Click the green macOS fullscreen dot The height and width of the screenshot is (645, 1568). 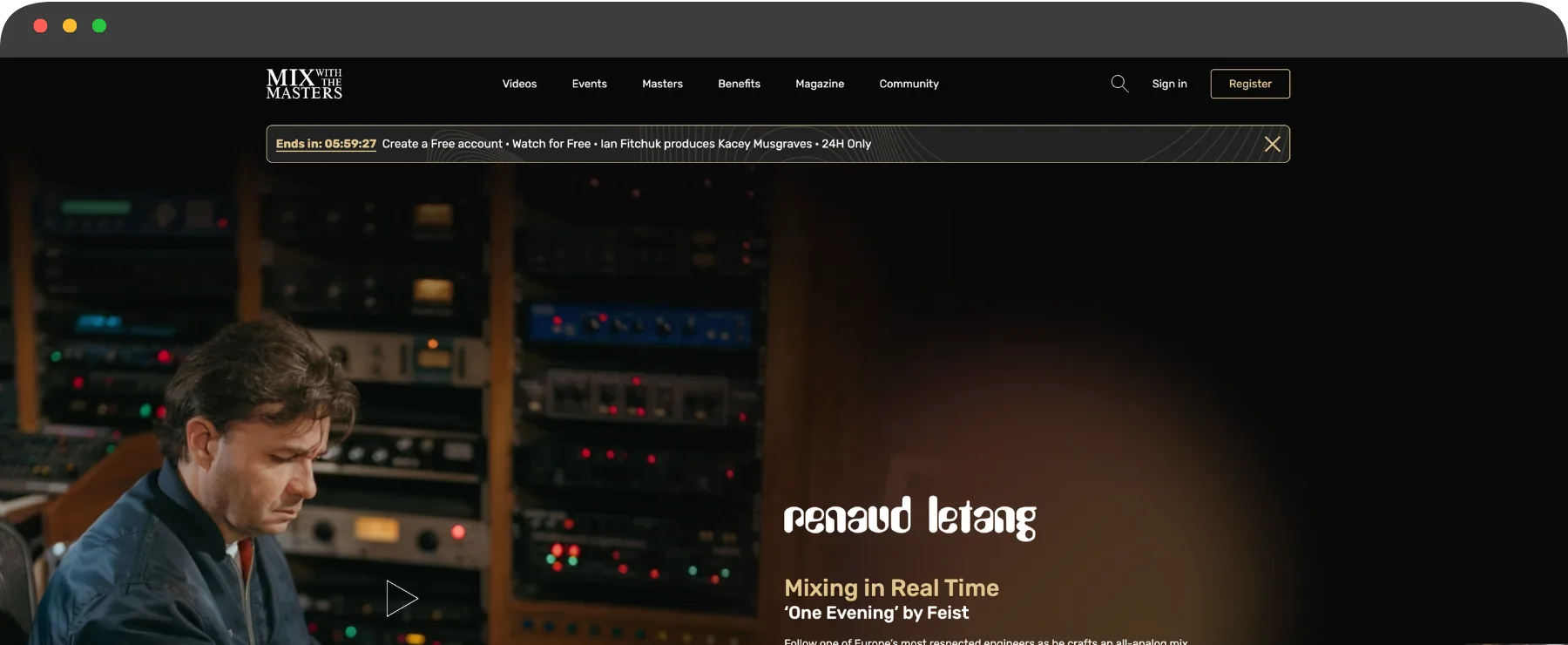tap(99, 26)
